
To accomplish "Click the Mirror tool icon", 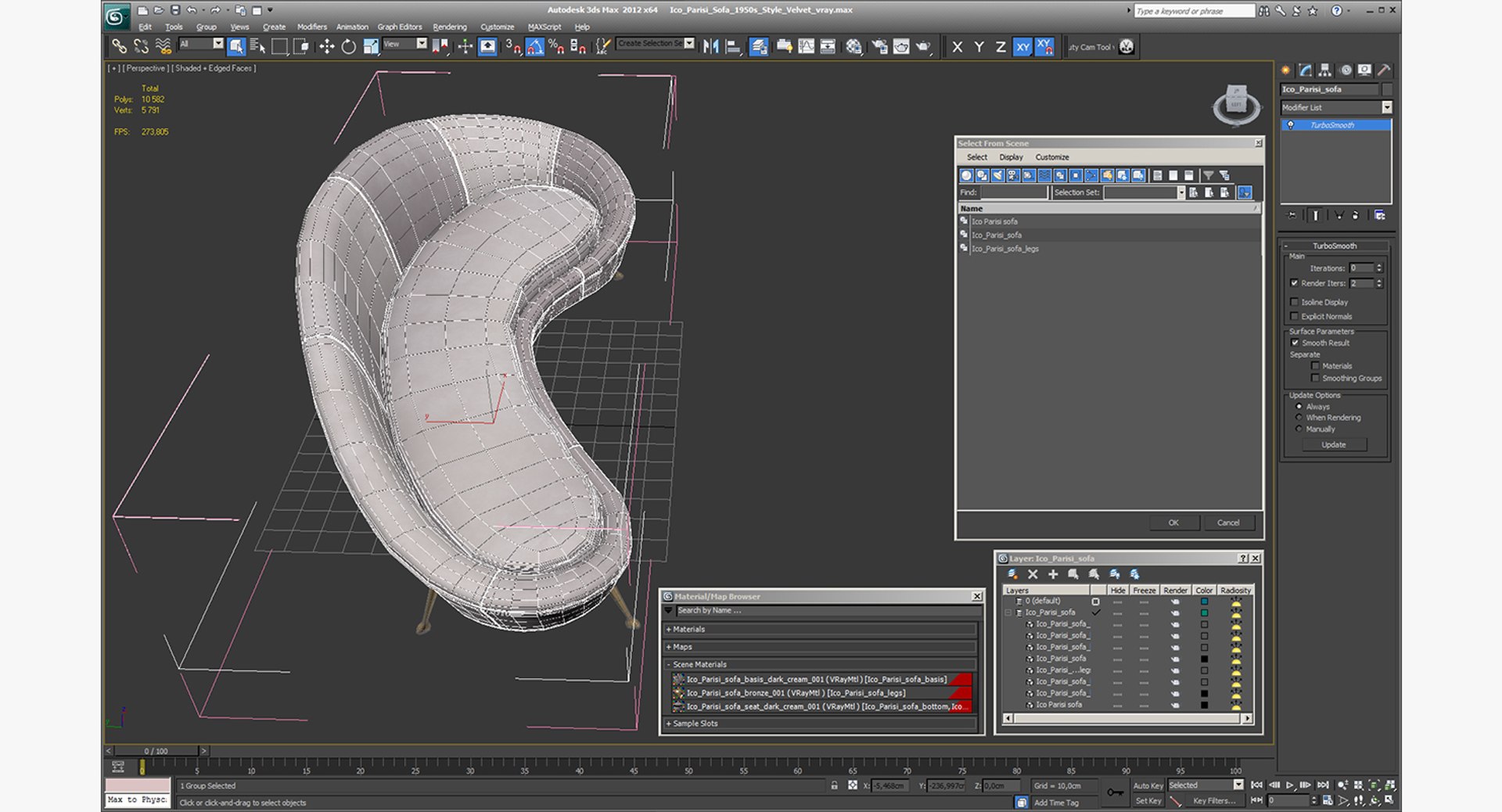I will point(710,47).
